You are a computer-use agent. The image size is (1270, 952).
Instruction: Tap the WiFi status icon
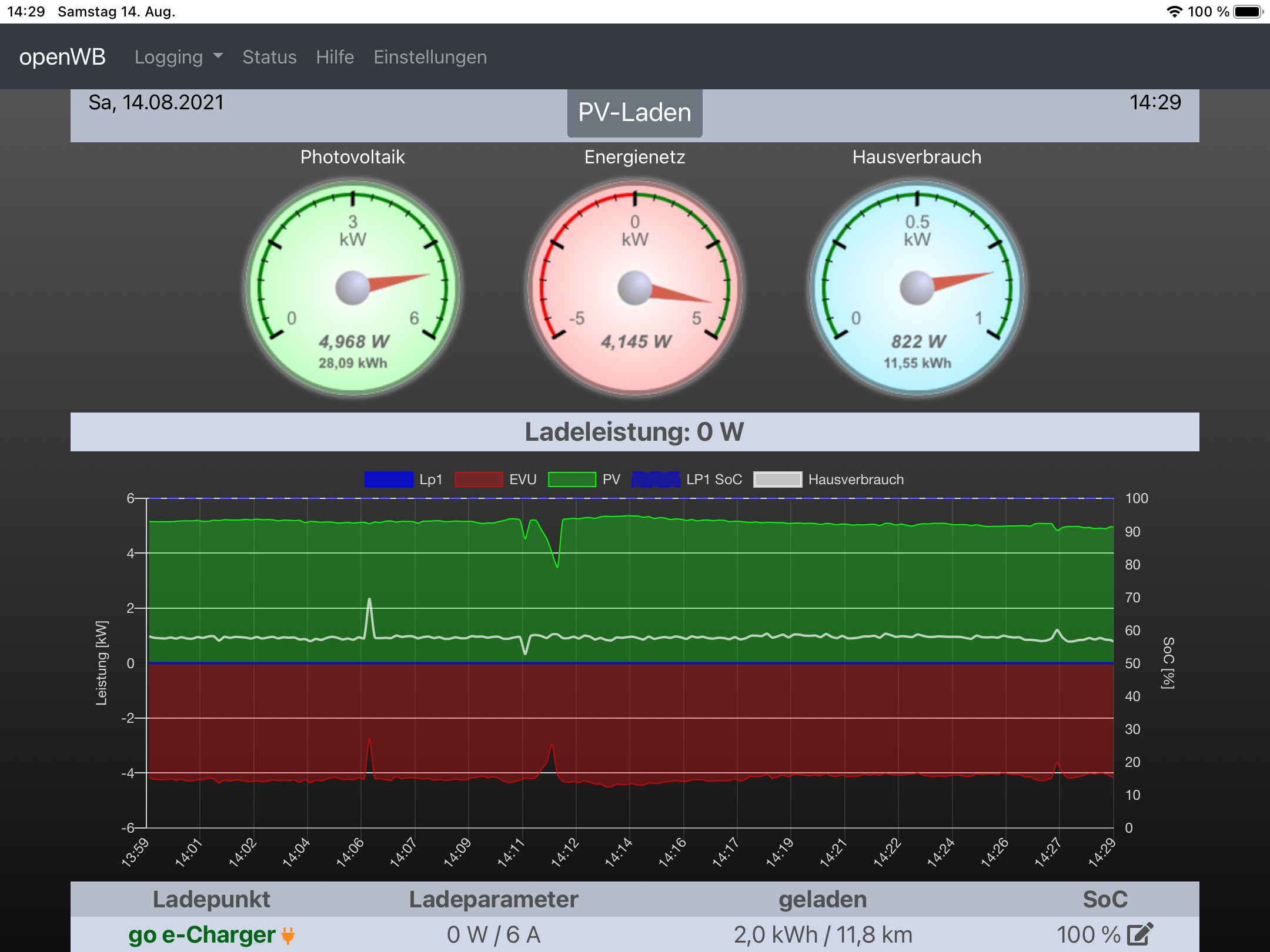1174,12
